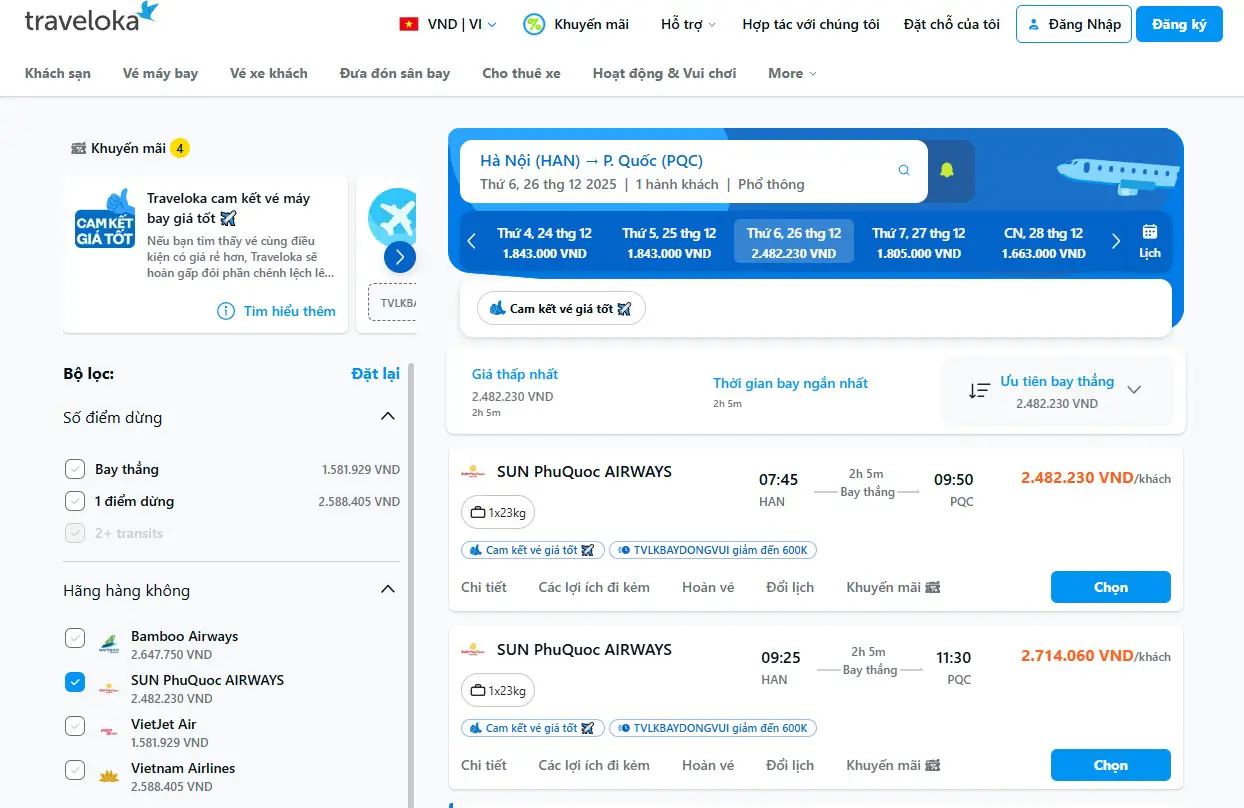Image resolution: width=1244 pixels, height=808 pixels.
Task: Click the previous dates left arrow
Action: [x=472, y=242]
